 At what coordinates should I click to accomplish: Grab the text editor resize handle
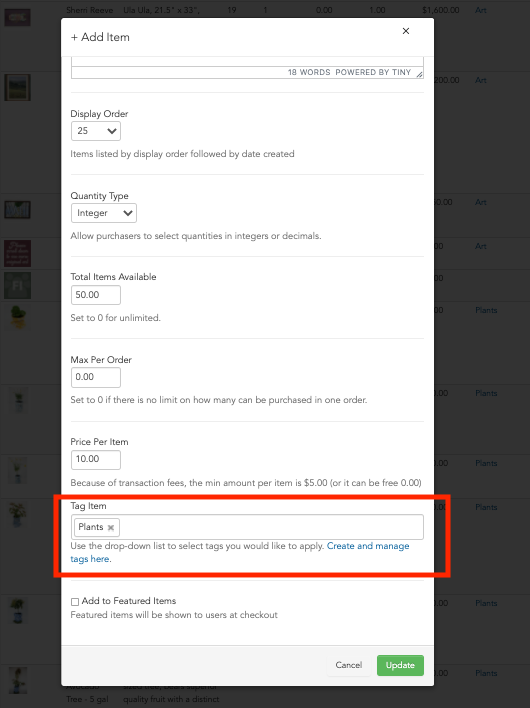(419, 75)
